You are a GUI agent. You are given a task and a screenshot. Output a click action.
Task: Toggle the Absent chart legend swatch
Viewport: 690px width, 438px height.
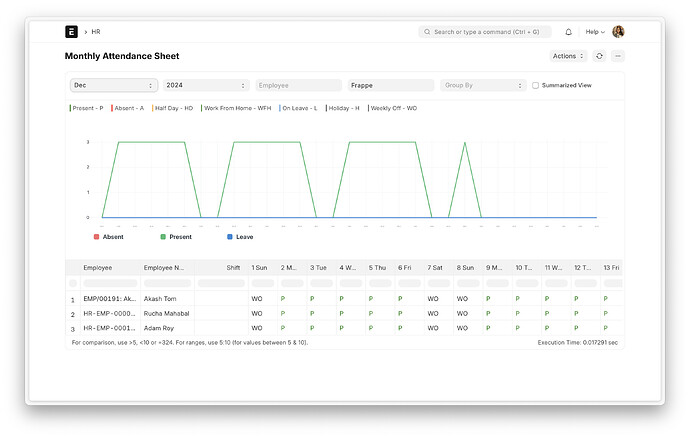point(96,237)
